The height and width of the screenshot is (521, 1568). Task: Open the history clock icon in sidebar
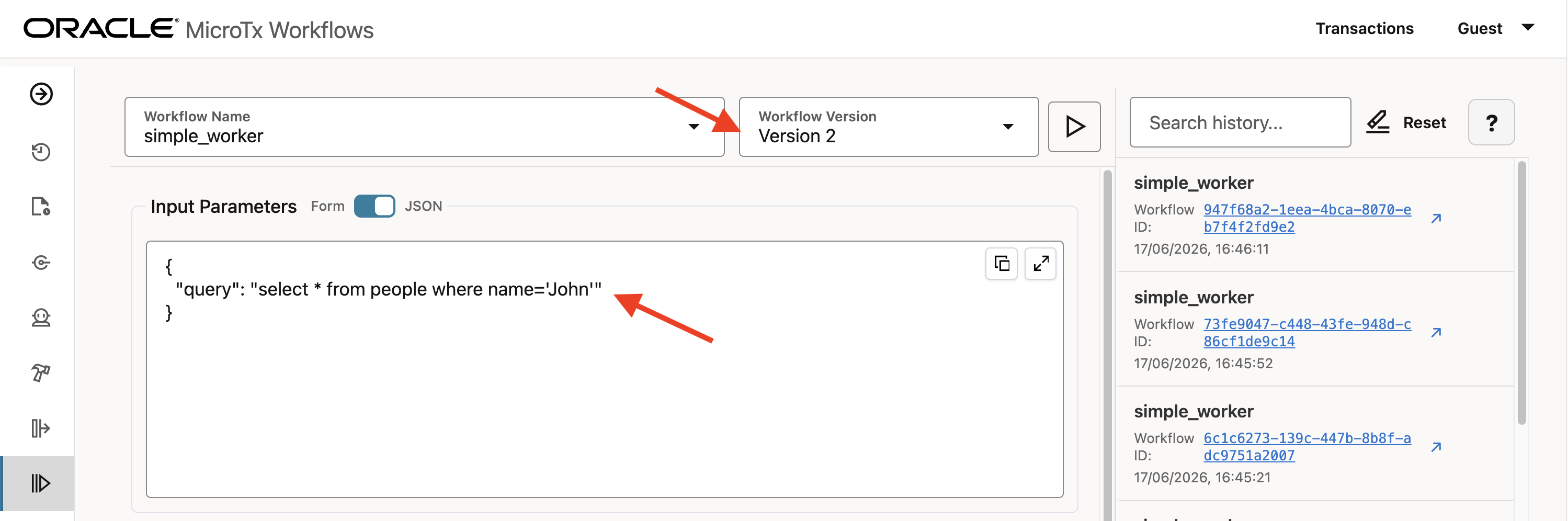[x=41, y=152]
